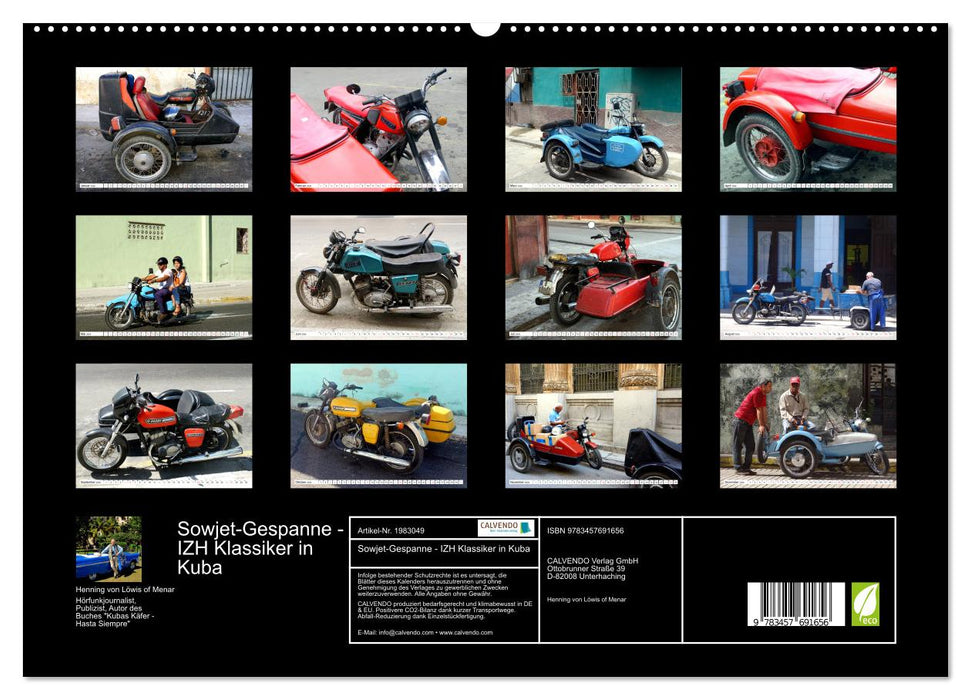Select the yellow motorcycle photo
Image resolution: width=971 pixels, height=700 pixels.
[x=378, y=425]
